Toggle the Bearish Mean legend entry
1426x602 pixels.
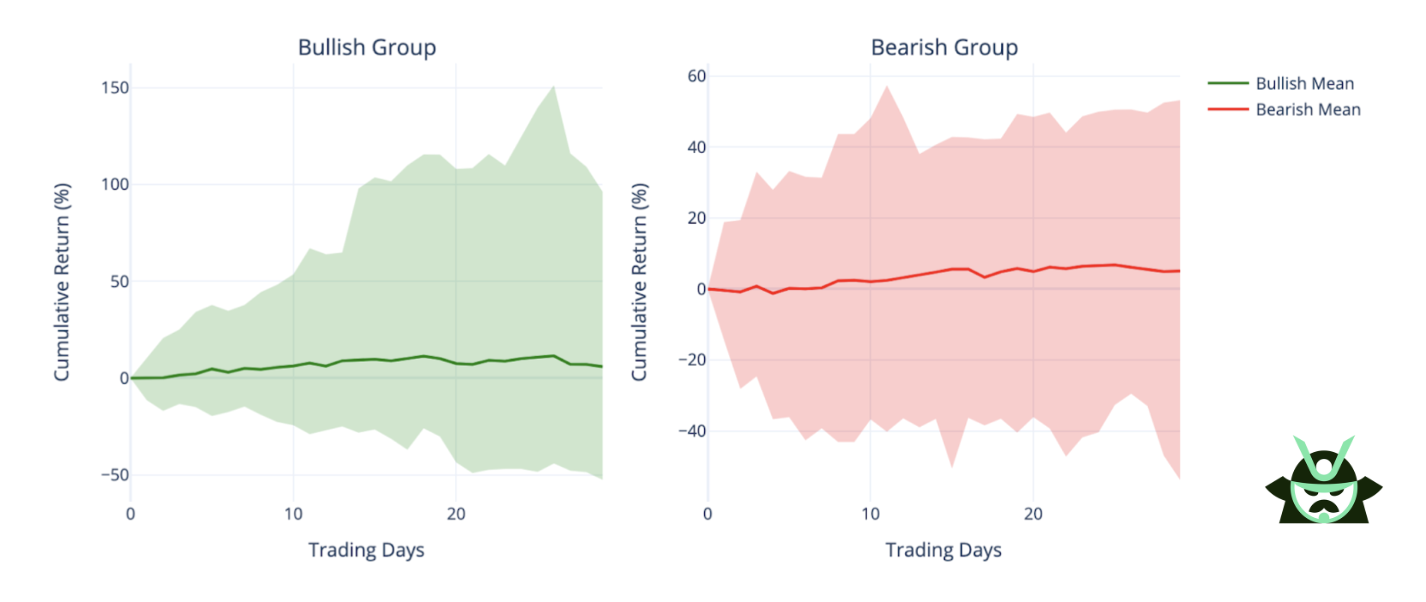(x=1285, y=110)
